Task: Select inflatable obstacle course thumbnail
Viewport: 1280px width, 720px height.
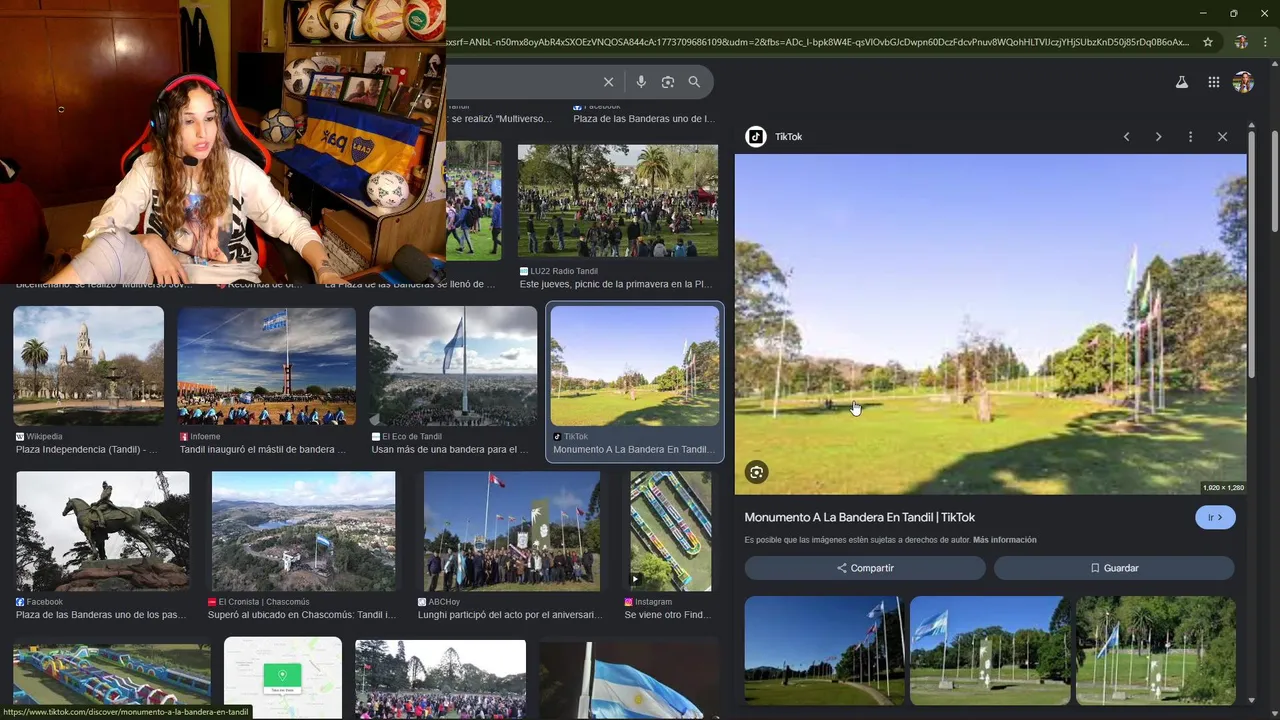Action: pos(112,681)
